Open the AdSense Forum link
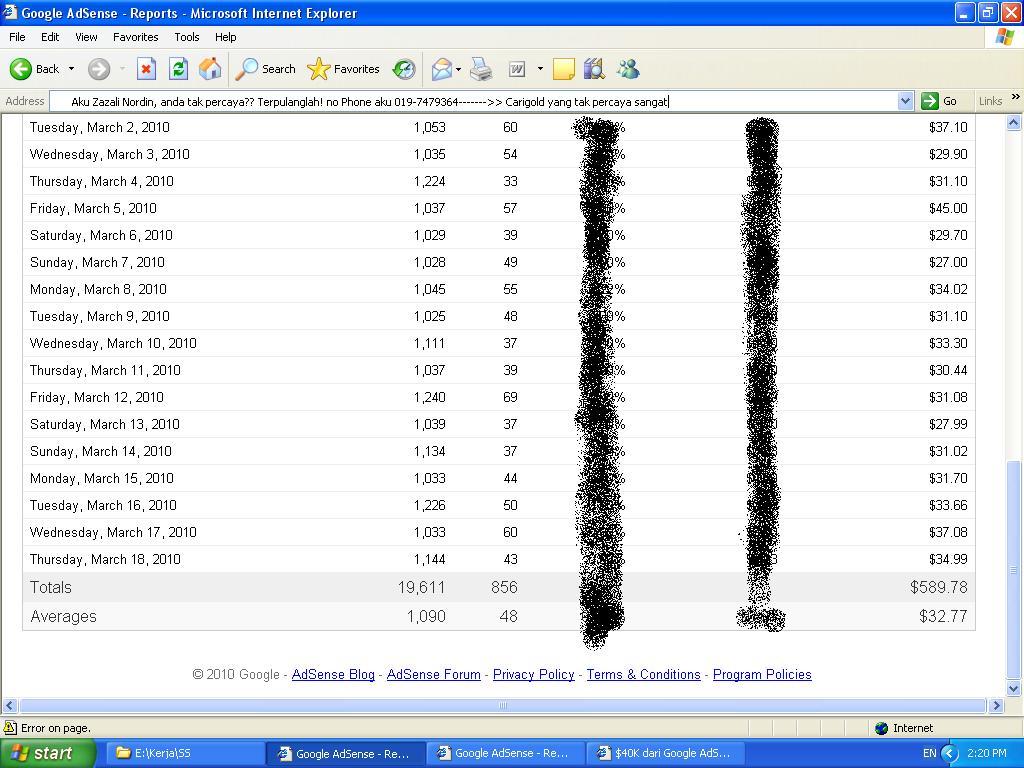 click(434, 675)
